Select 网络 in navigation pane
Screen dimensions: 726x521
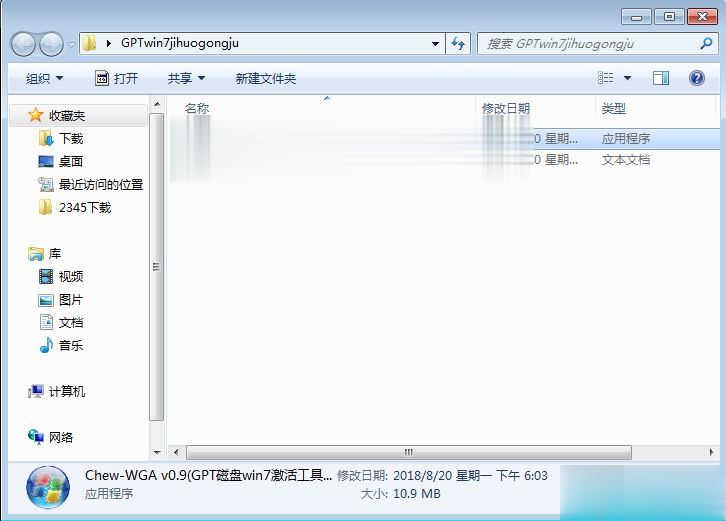pyautogui.click(x=61, y=438)
